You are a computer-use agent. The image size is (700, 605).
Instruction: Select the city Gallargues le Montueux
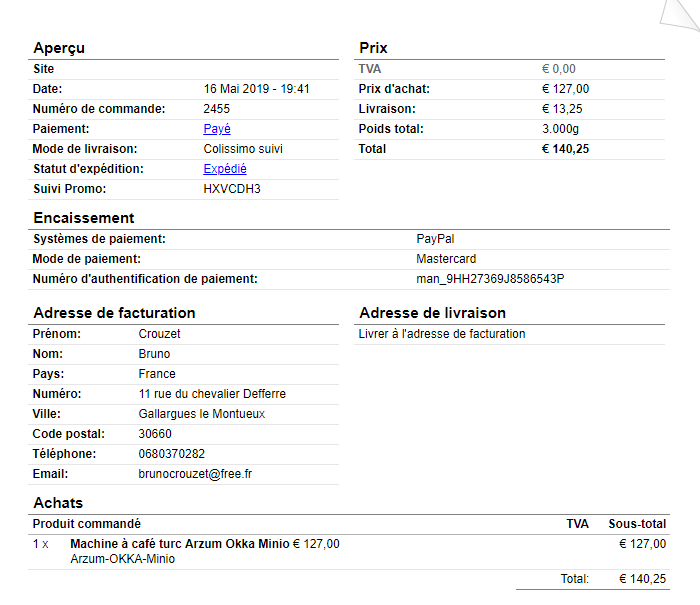(202, 414)
